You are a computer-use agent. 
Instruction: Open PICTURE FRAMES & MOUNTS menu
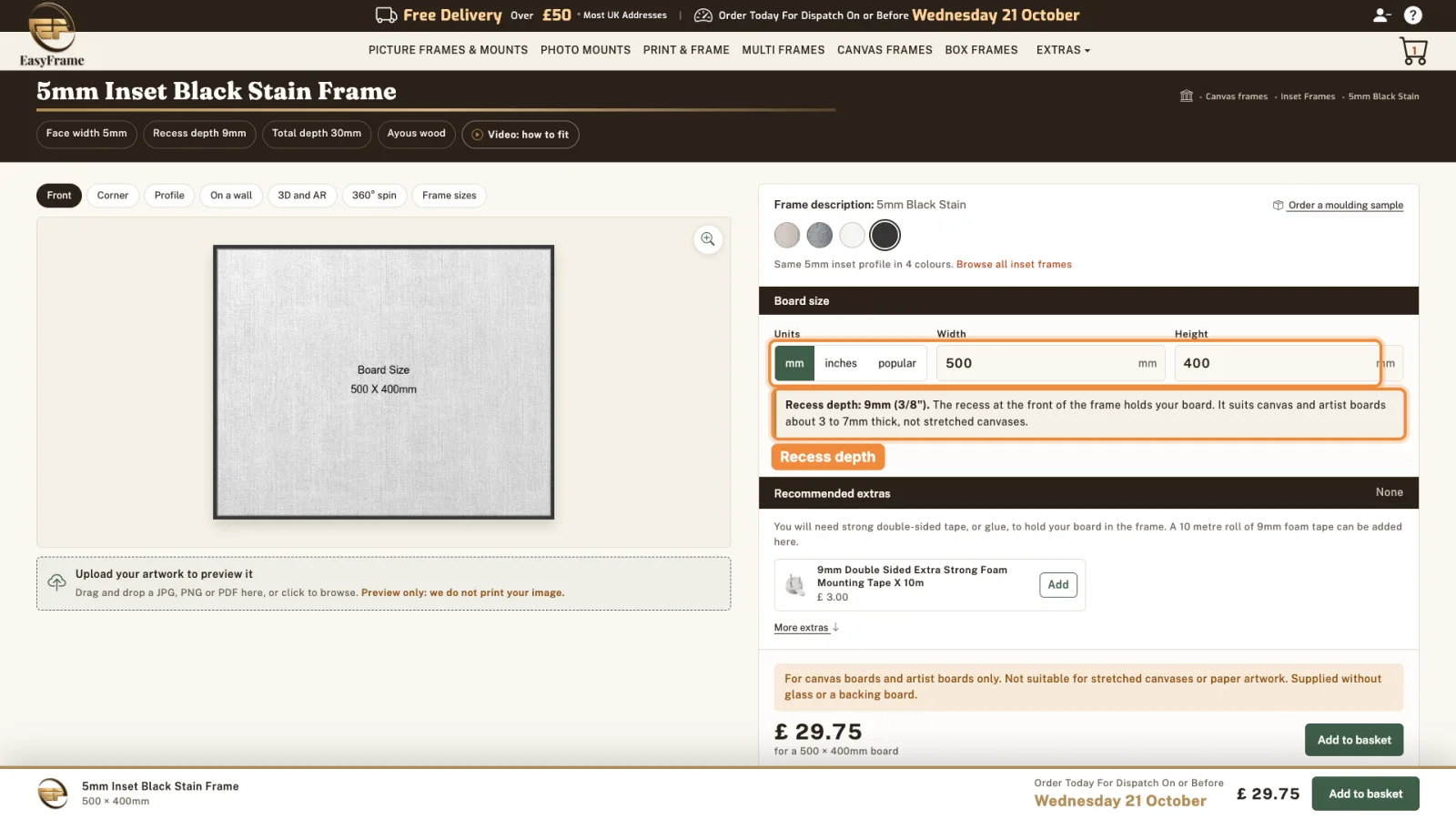click(448, 50)
